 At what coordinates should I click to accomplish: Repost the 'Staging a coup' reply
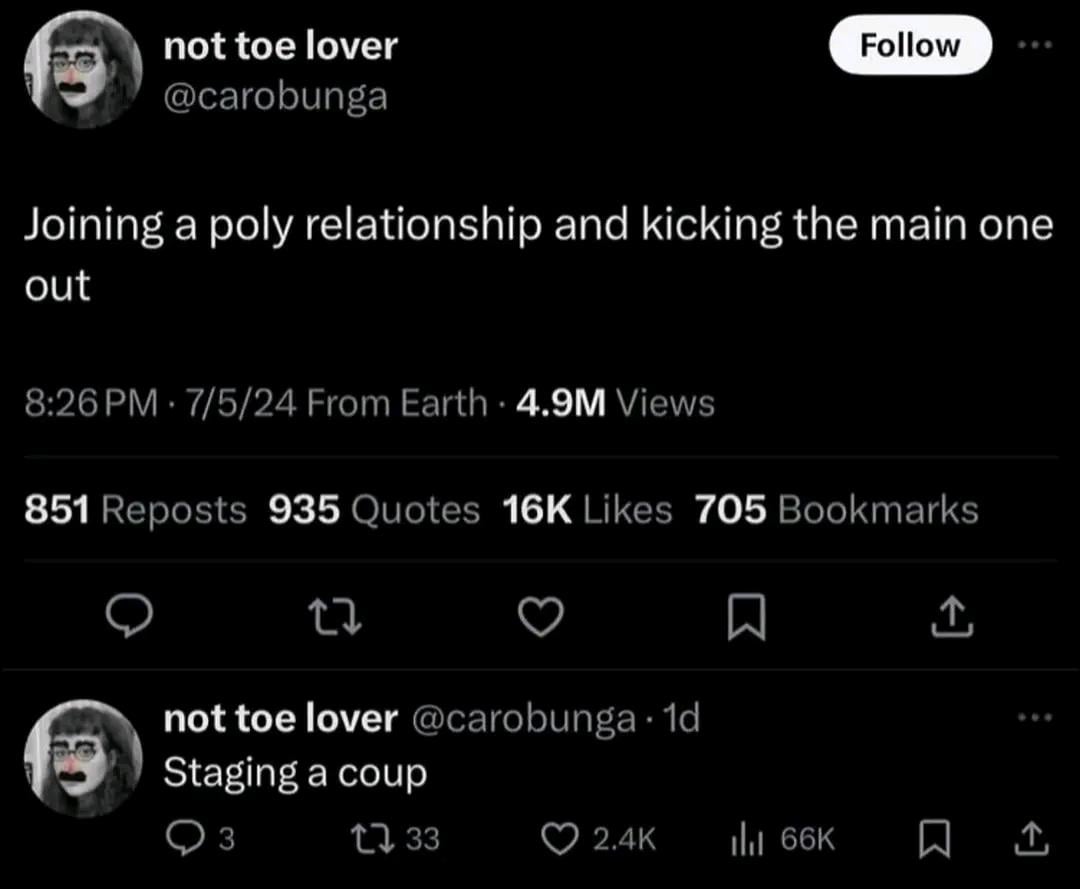(395, 839)
